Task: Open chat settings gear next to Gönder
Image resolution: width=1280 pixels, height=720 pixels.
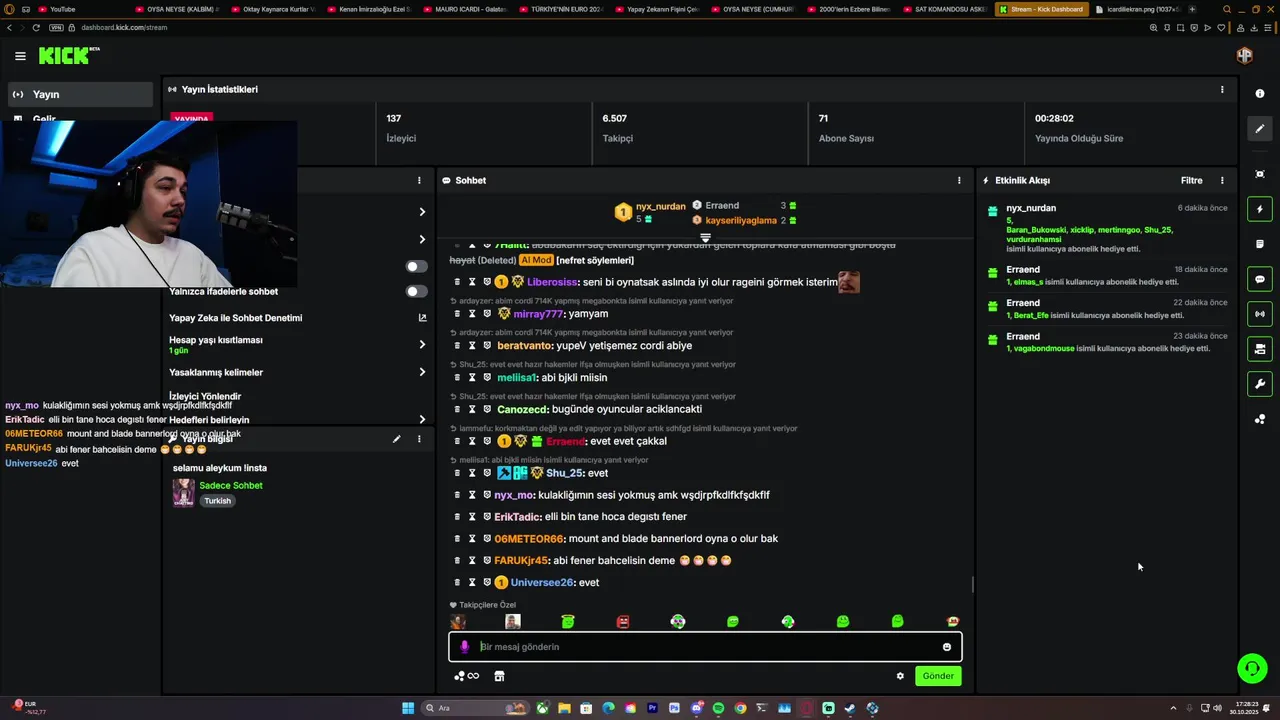Action: point(900,676)
